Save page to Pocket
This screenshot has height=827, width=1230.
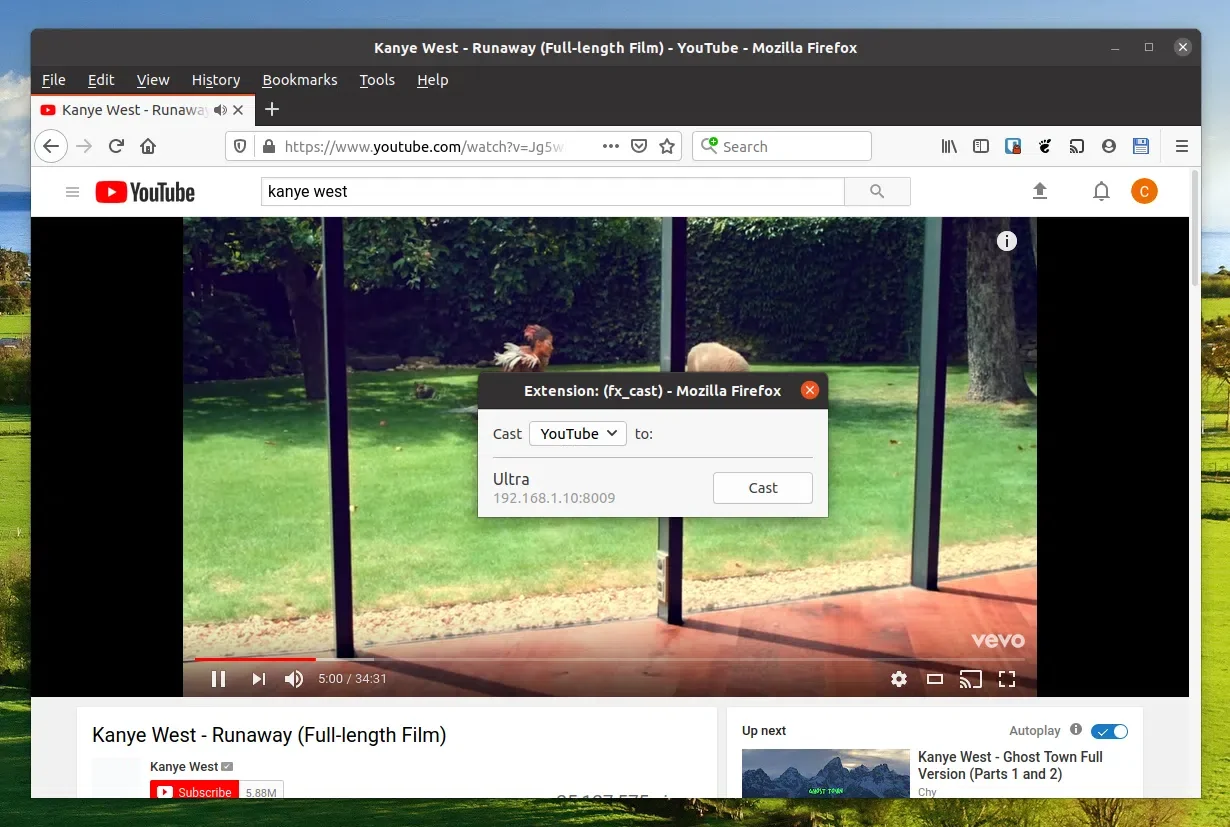click(639, 146)
